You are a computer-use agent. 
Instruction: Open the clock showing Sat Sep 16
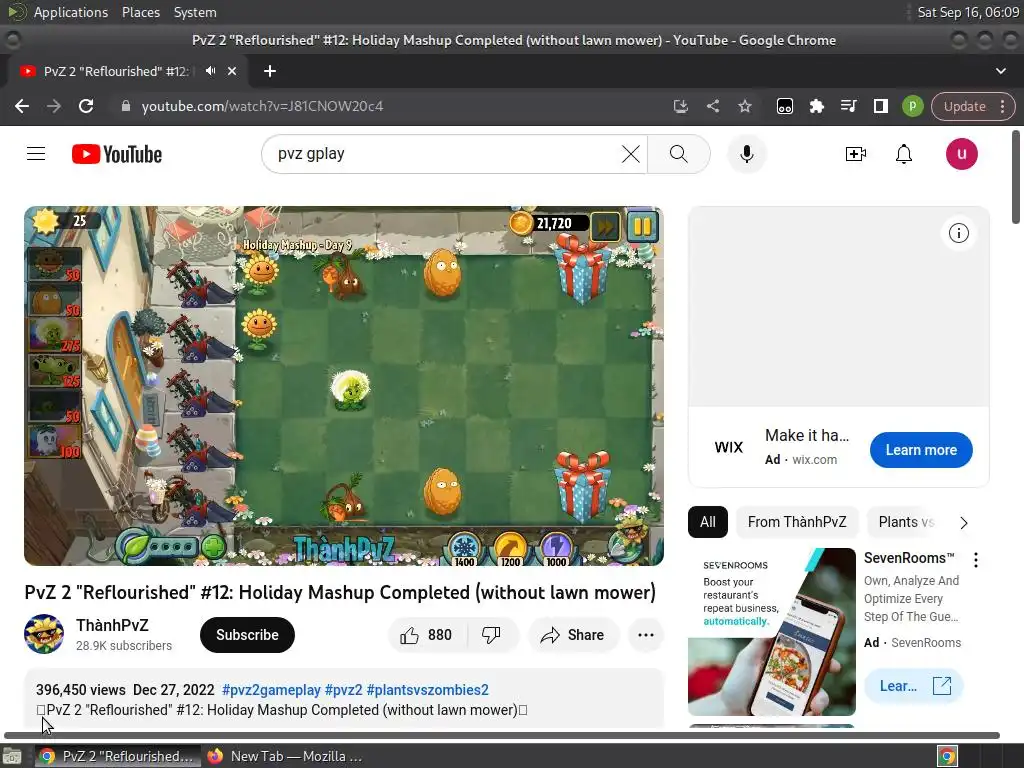coord(968,12)
